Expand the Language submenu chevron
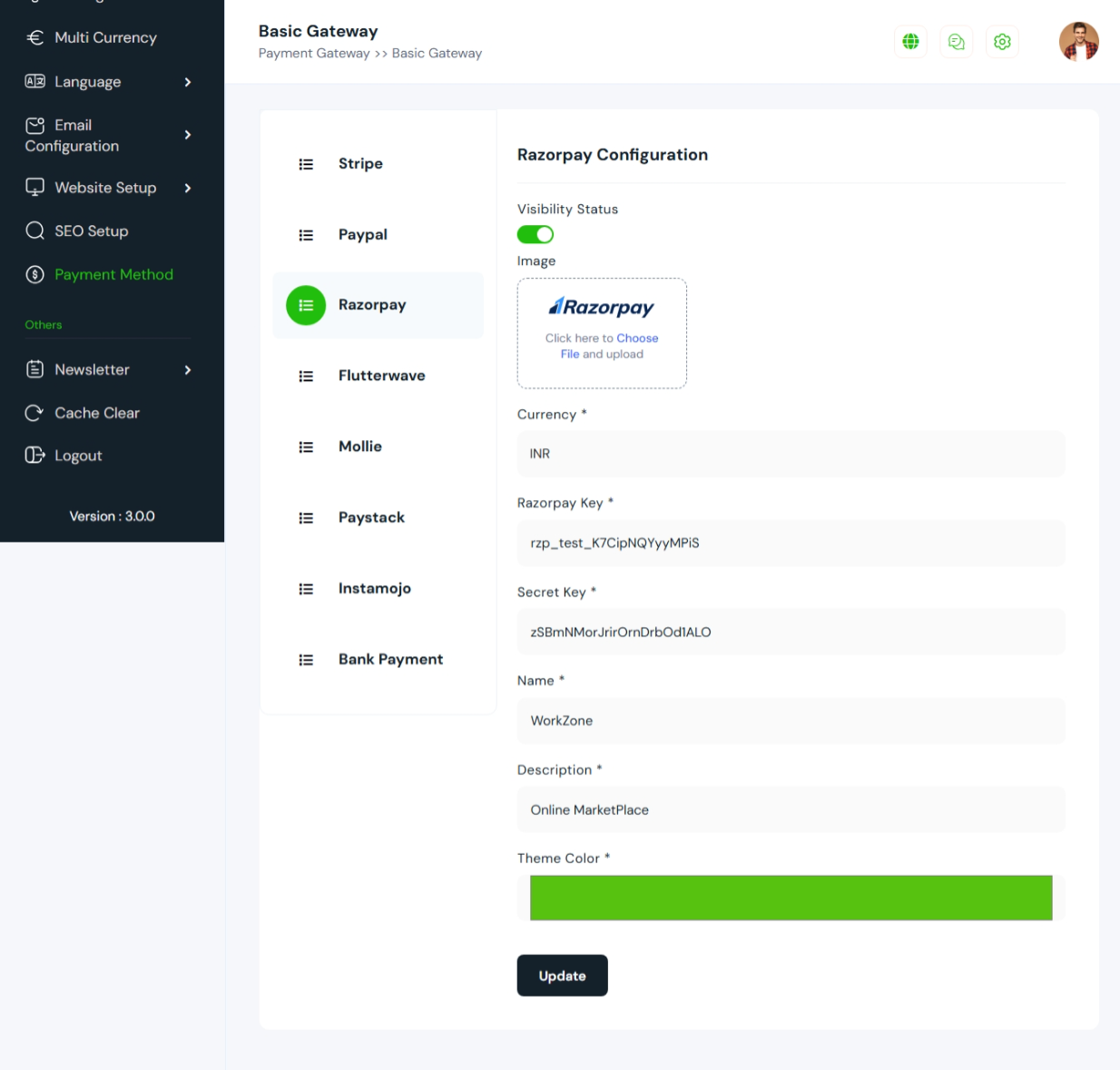The image size is (1120, 1070). coord(188,82)
